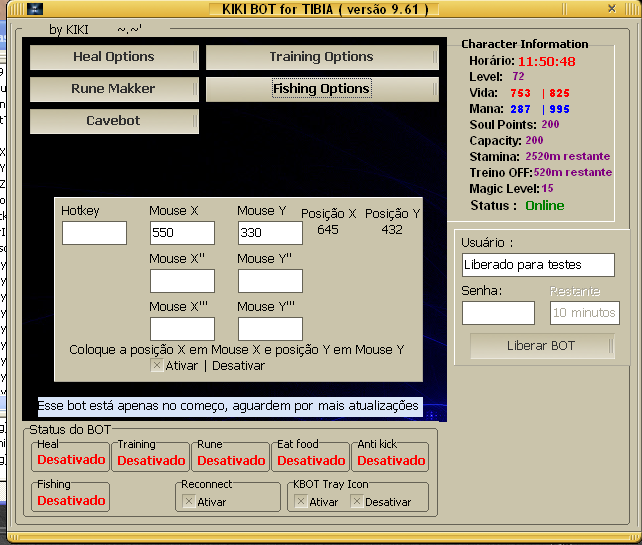
Task: Click the Mouse Y field showing 330
Action: click(270, 233)
